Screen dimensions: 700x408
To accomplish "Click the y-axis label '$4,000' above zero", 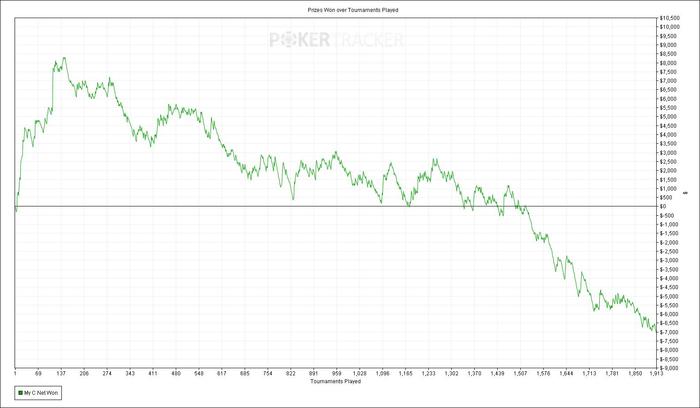I will tap(669, 135).
